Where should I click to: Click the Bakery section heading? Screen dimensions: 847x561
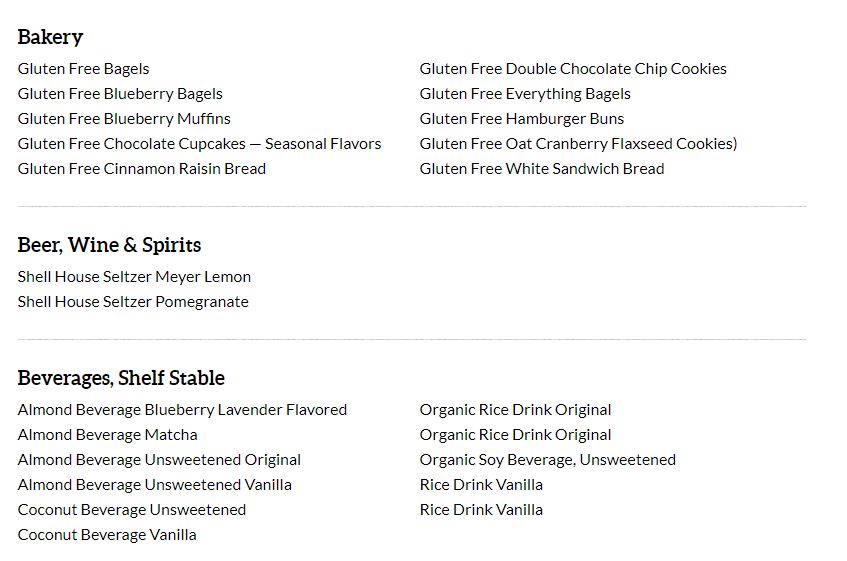coord(50,37)
